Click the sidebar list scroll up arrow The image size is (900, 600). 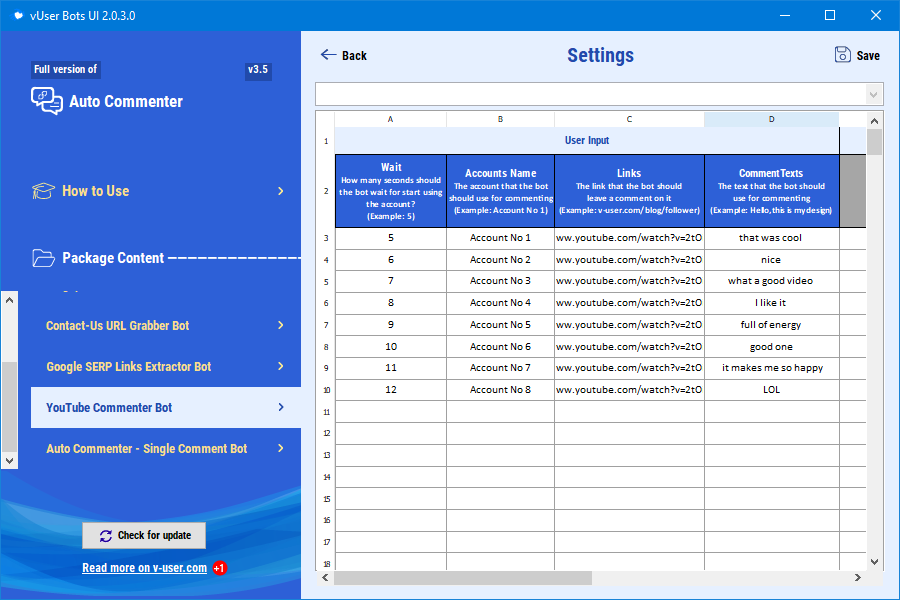click(x=9, y=300)
